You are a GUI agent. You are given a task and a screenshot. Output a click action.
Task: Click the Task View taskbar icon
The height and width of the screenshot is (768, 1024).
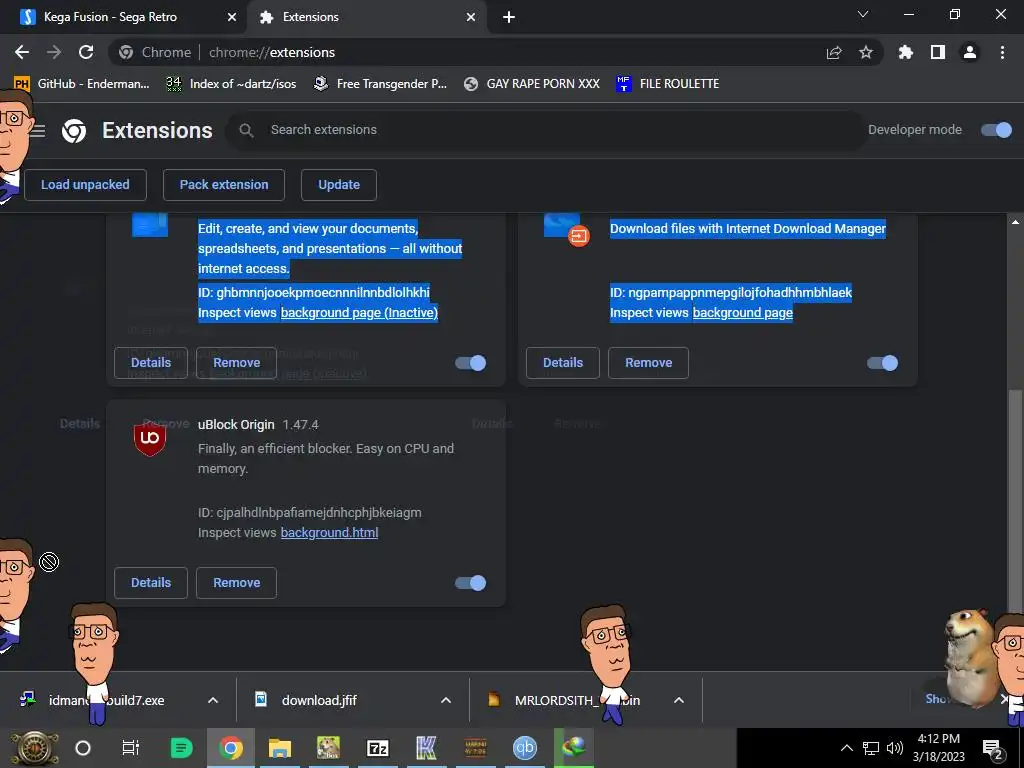[x=131, y=748]
